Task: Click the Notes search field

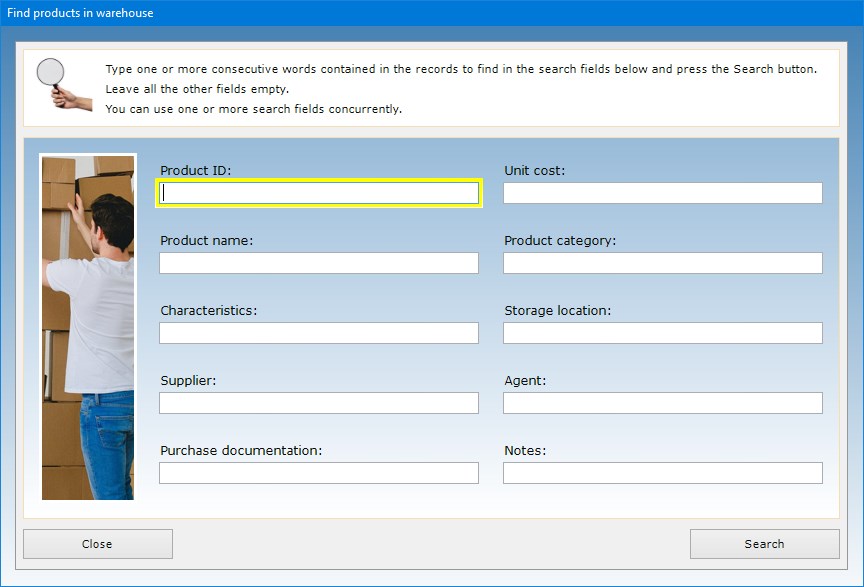Action: (662, 473)
